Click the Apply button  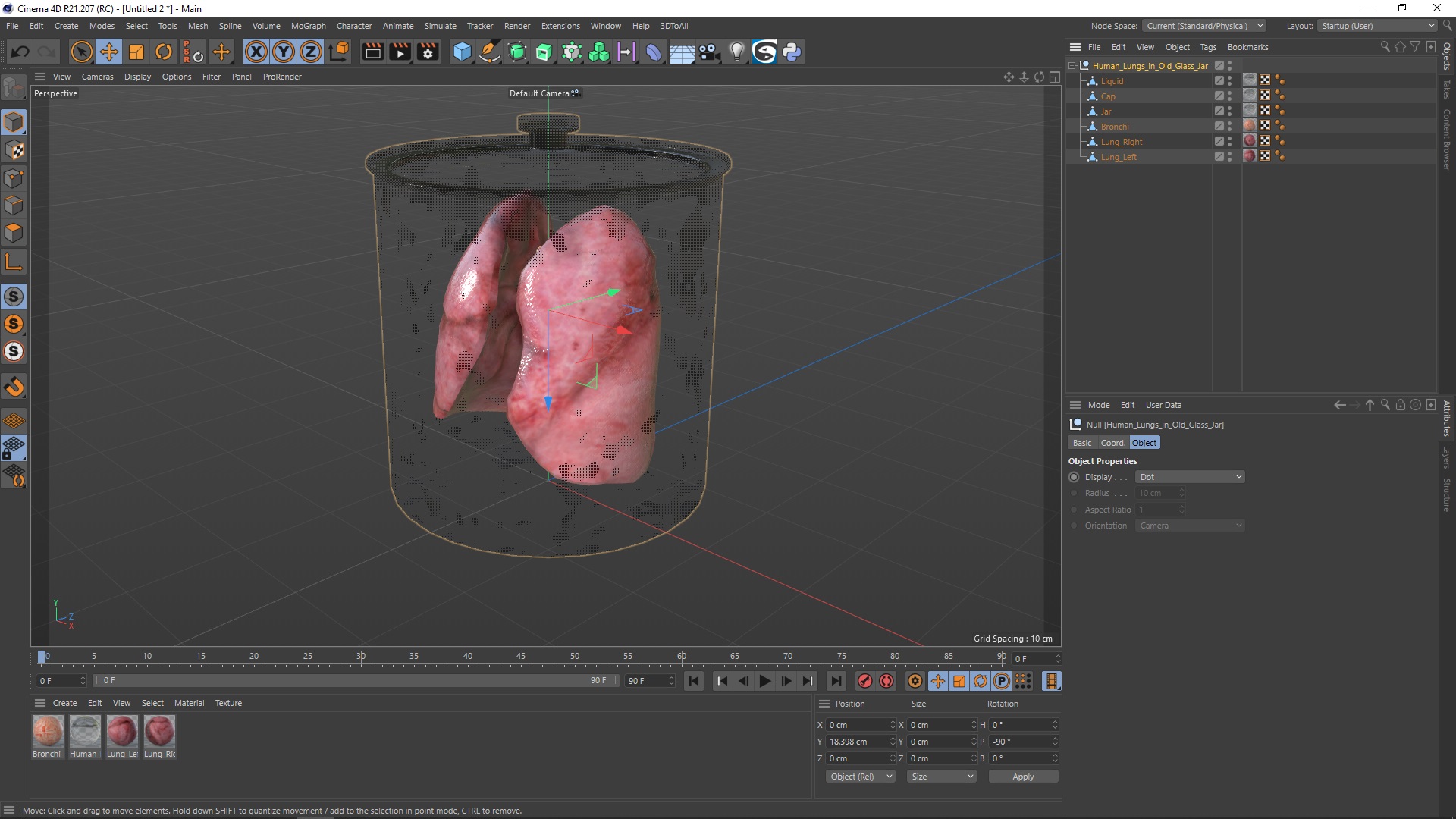1023,777
